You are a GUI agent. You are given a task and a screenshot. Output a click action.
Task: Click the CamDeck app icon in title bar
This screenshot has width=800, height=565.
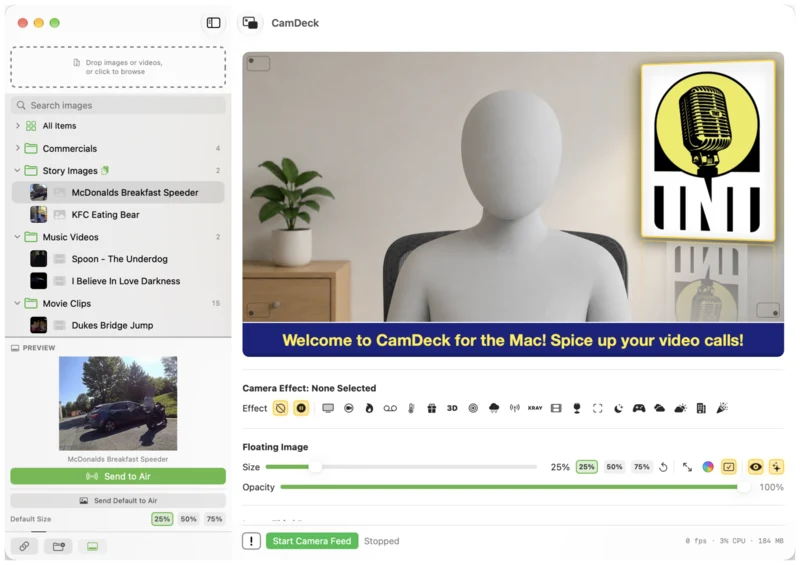[250, 23]
